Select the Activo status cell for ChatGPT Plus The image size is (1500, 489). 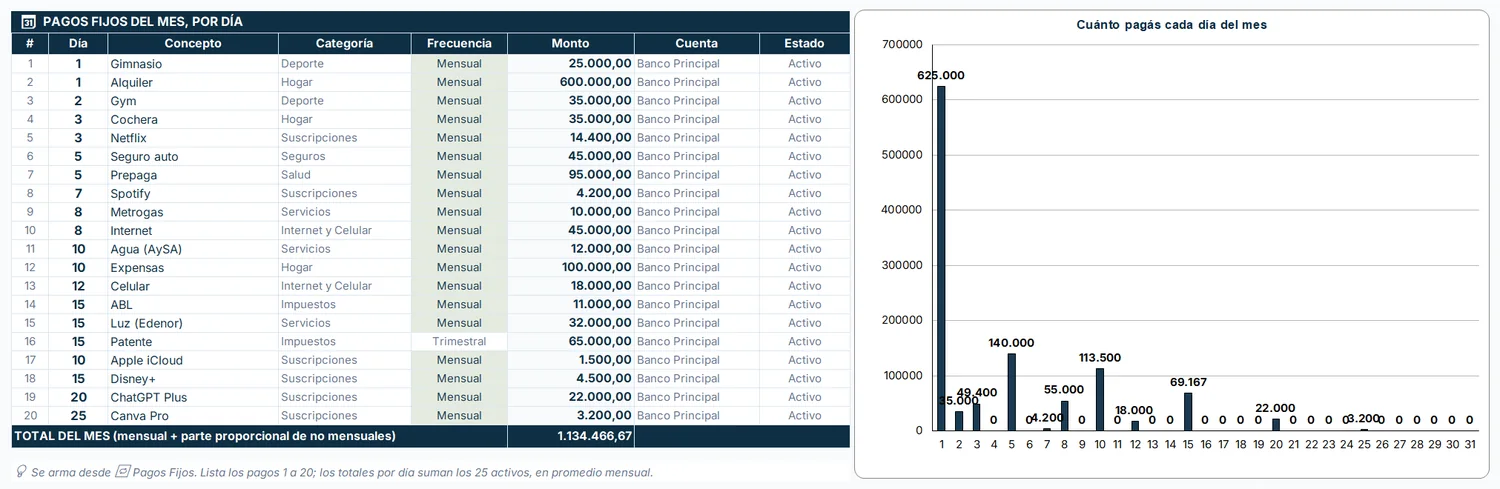[804, 397]
